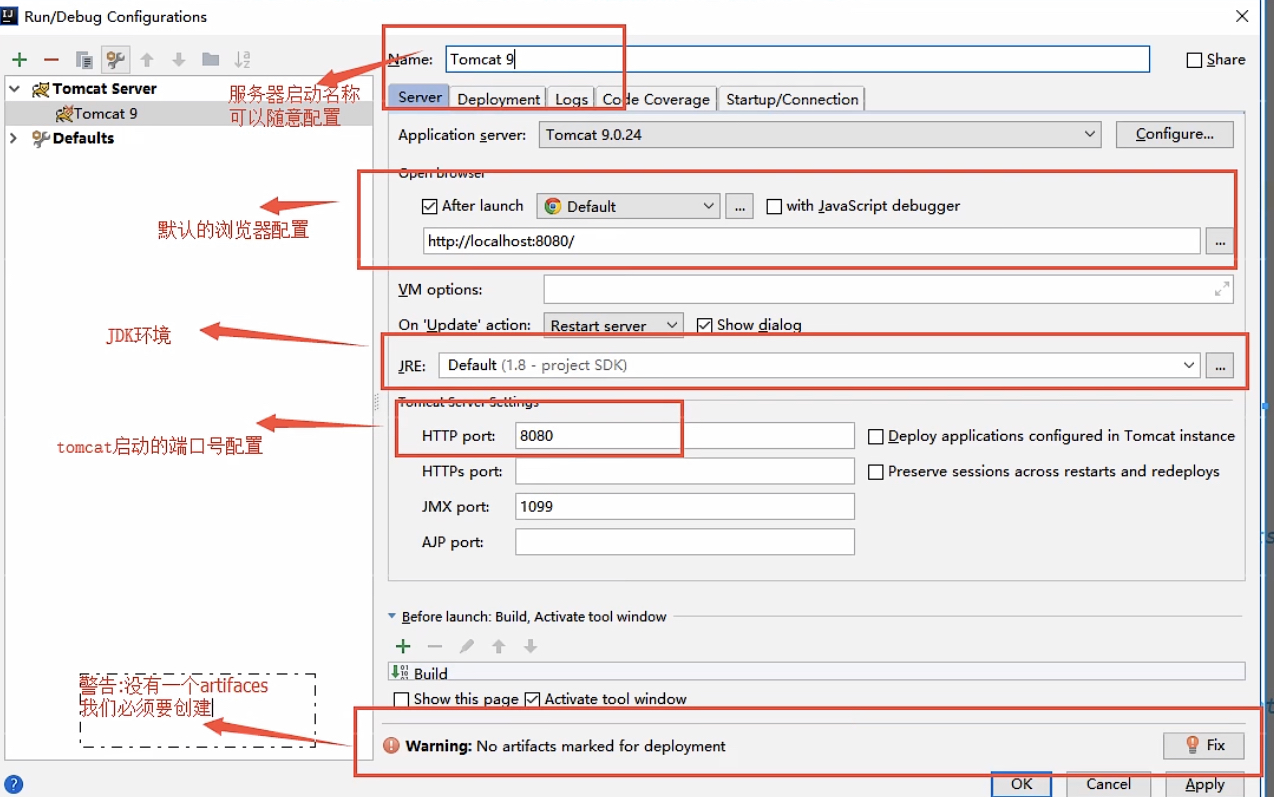This screenshot has width=1274, height=797.
Task: Open the JRE dropdown
Action: coord(819,365)
